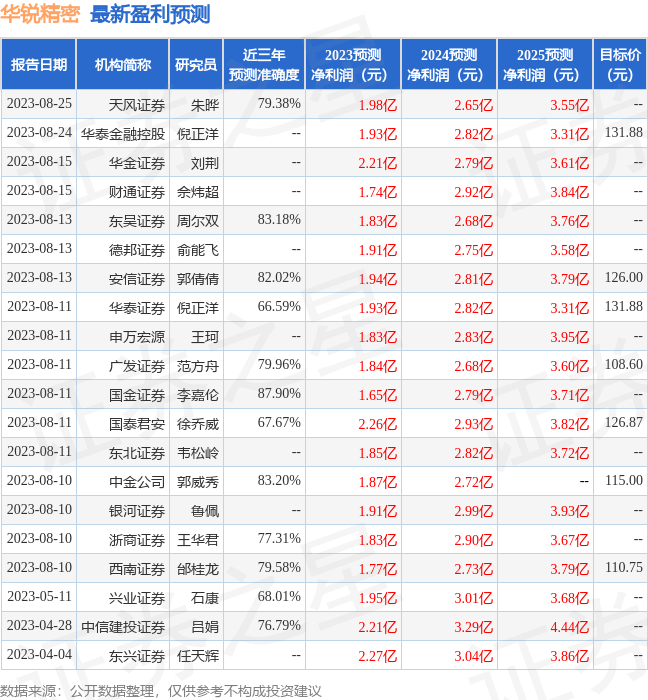648x700 pixels.
Task: Click the date 2023-04-04
Action: (x=39, y=654)
